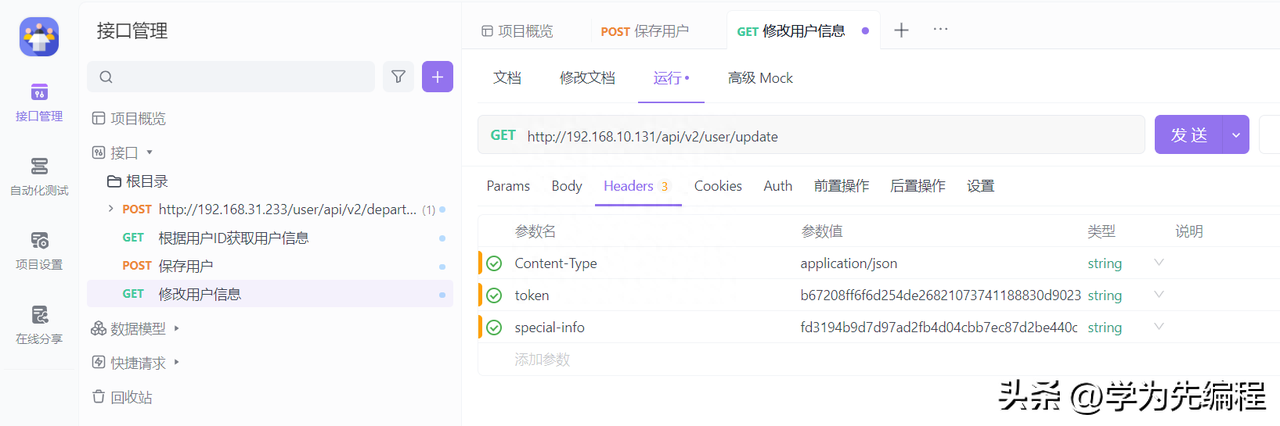Click the filter funnel icon
1280x426 pixels.
click(398, 77)
